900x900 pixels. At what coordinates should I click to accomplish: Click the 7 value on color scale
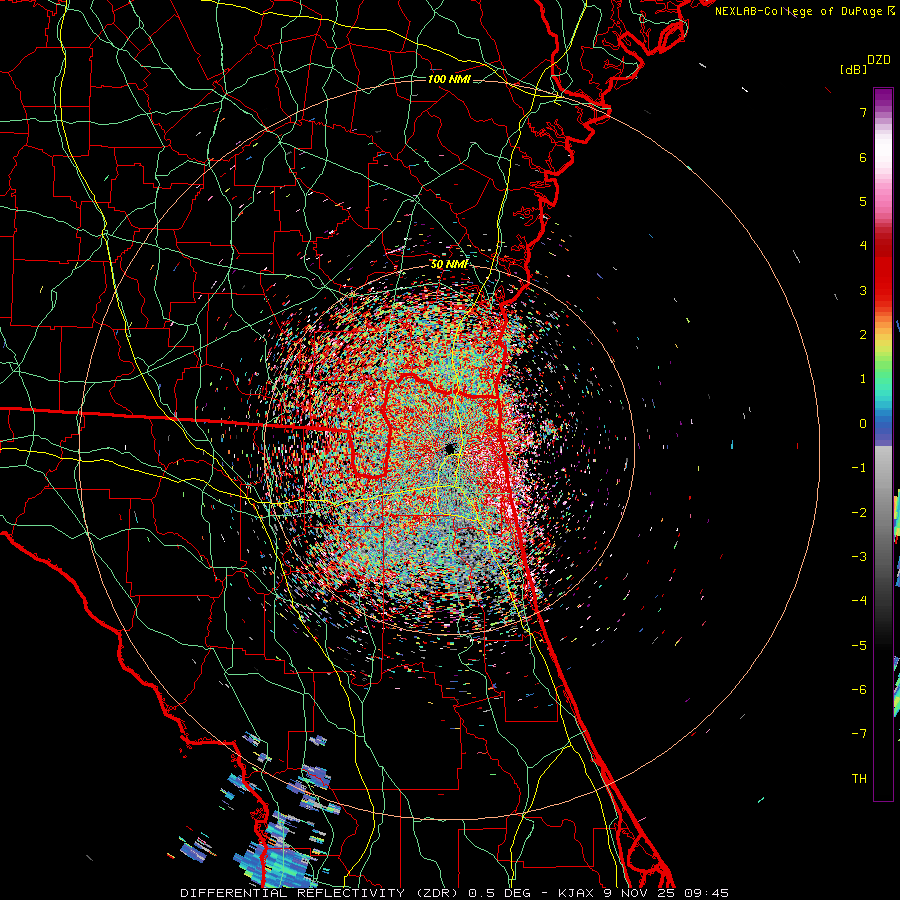(x=863, y=112)
